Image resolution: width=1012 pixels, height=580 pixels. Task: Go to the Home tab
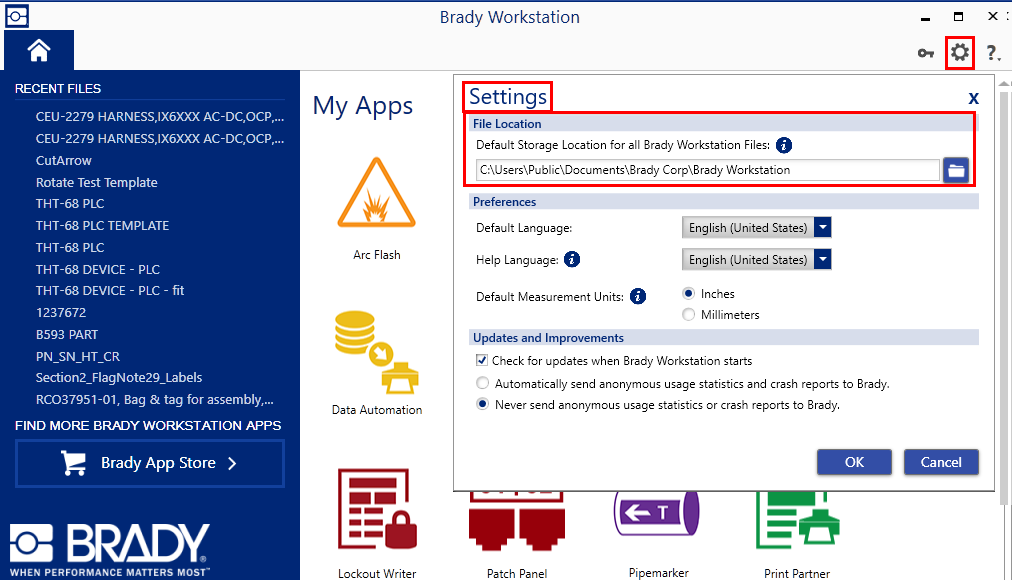(x=39, y=50)
